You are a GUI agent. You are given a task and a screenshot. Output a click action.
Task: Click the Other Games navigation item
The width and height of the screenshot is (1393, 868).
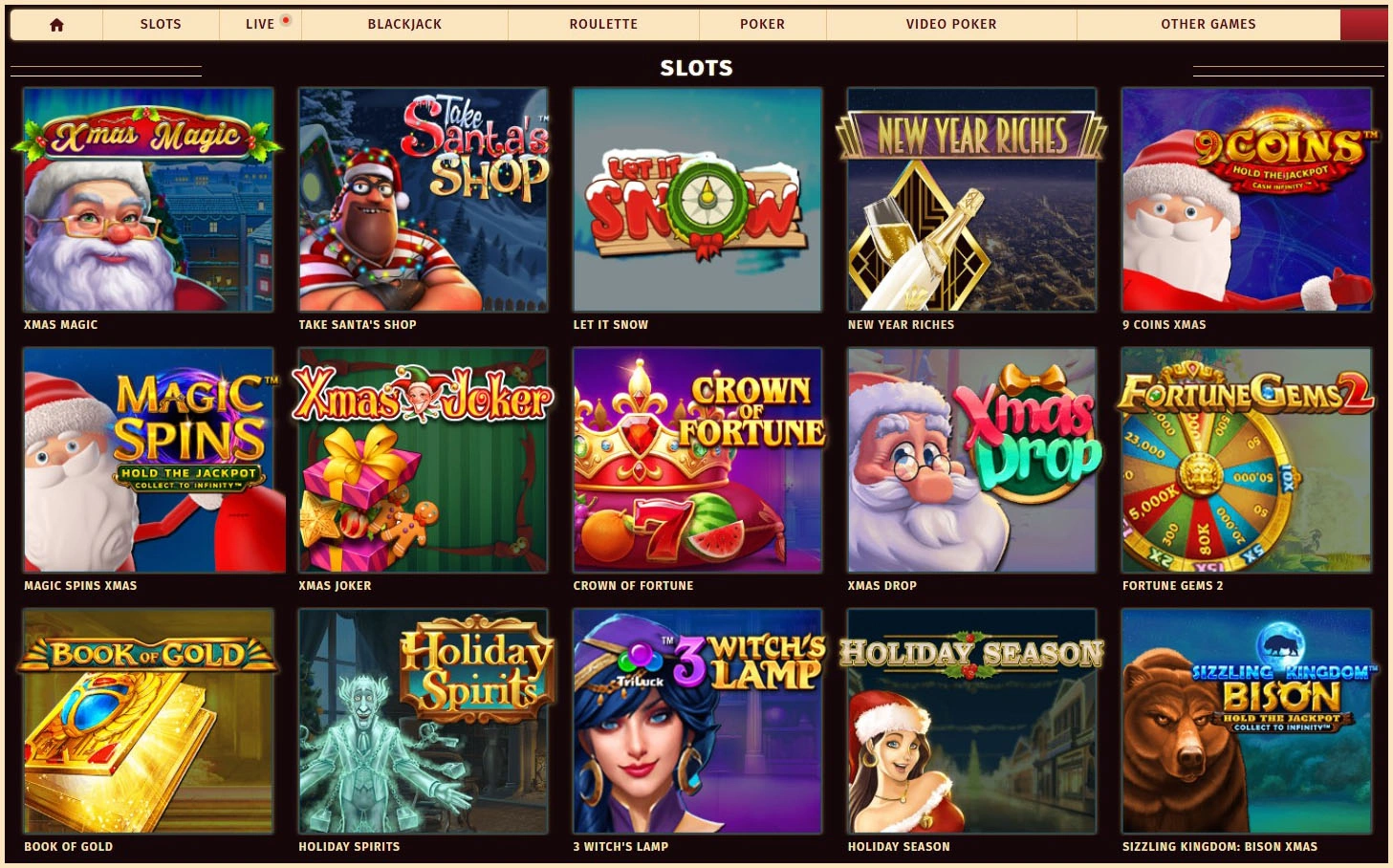(1208, 25)
